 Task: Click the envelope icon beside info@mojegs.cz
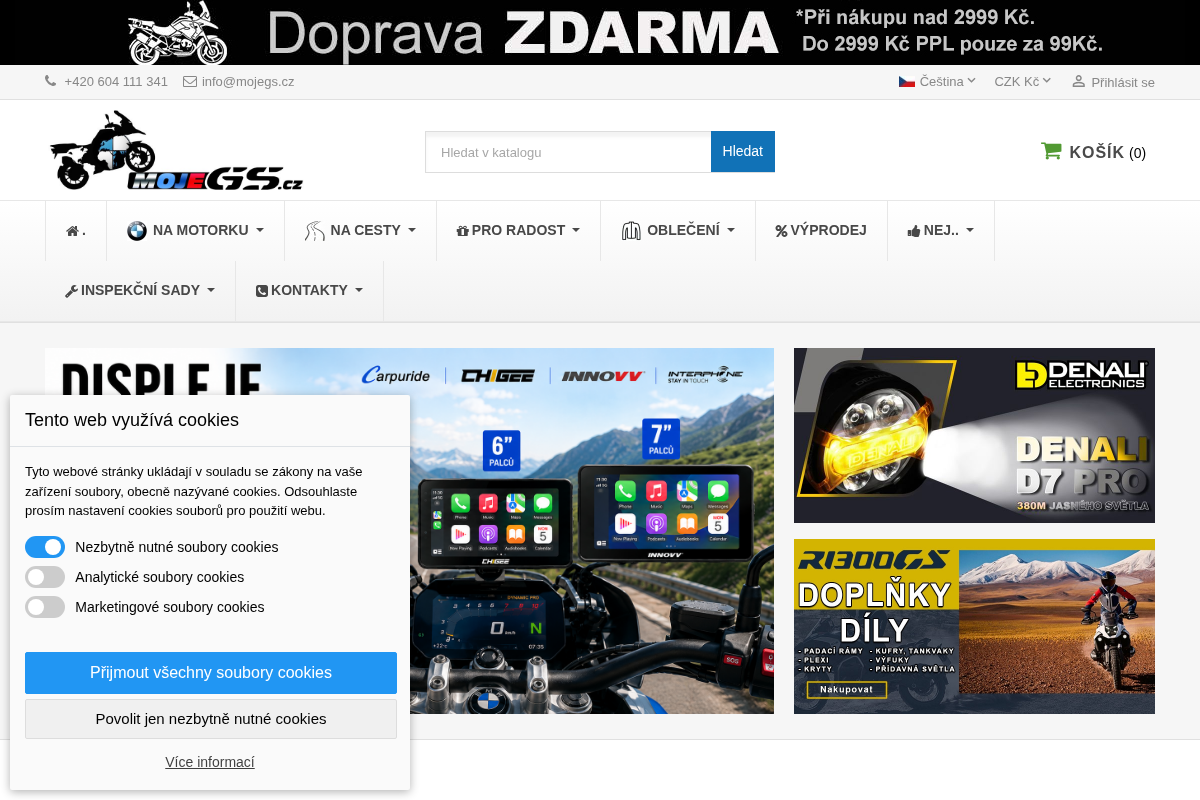(190, 82)
